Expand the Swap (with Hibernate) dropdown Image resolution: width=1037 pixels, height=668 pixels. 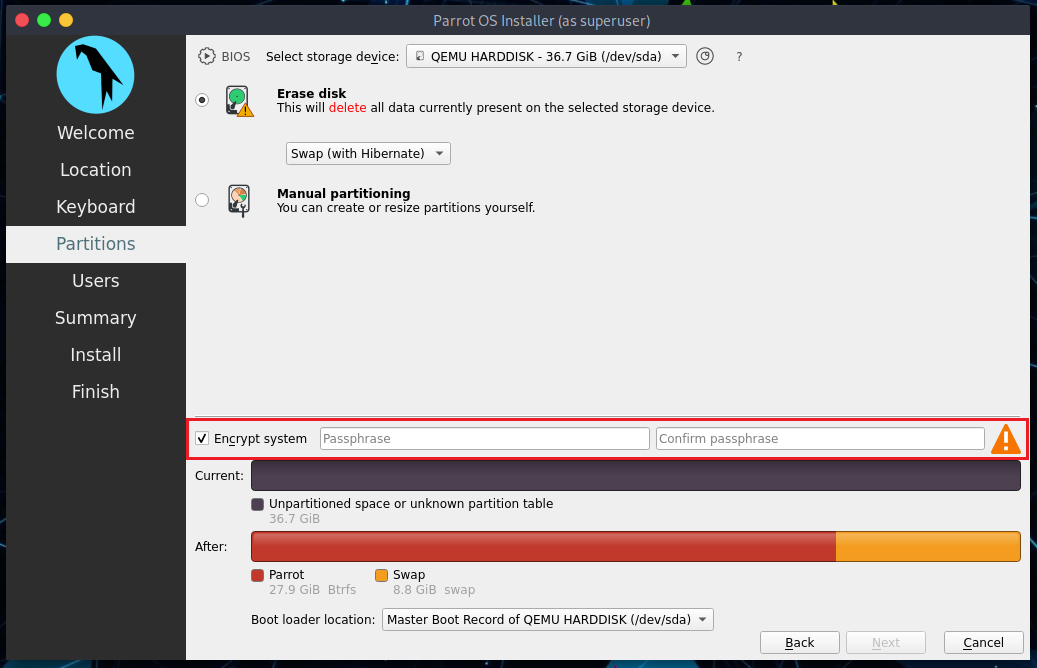(x=368, y=153)
